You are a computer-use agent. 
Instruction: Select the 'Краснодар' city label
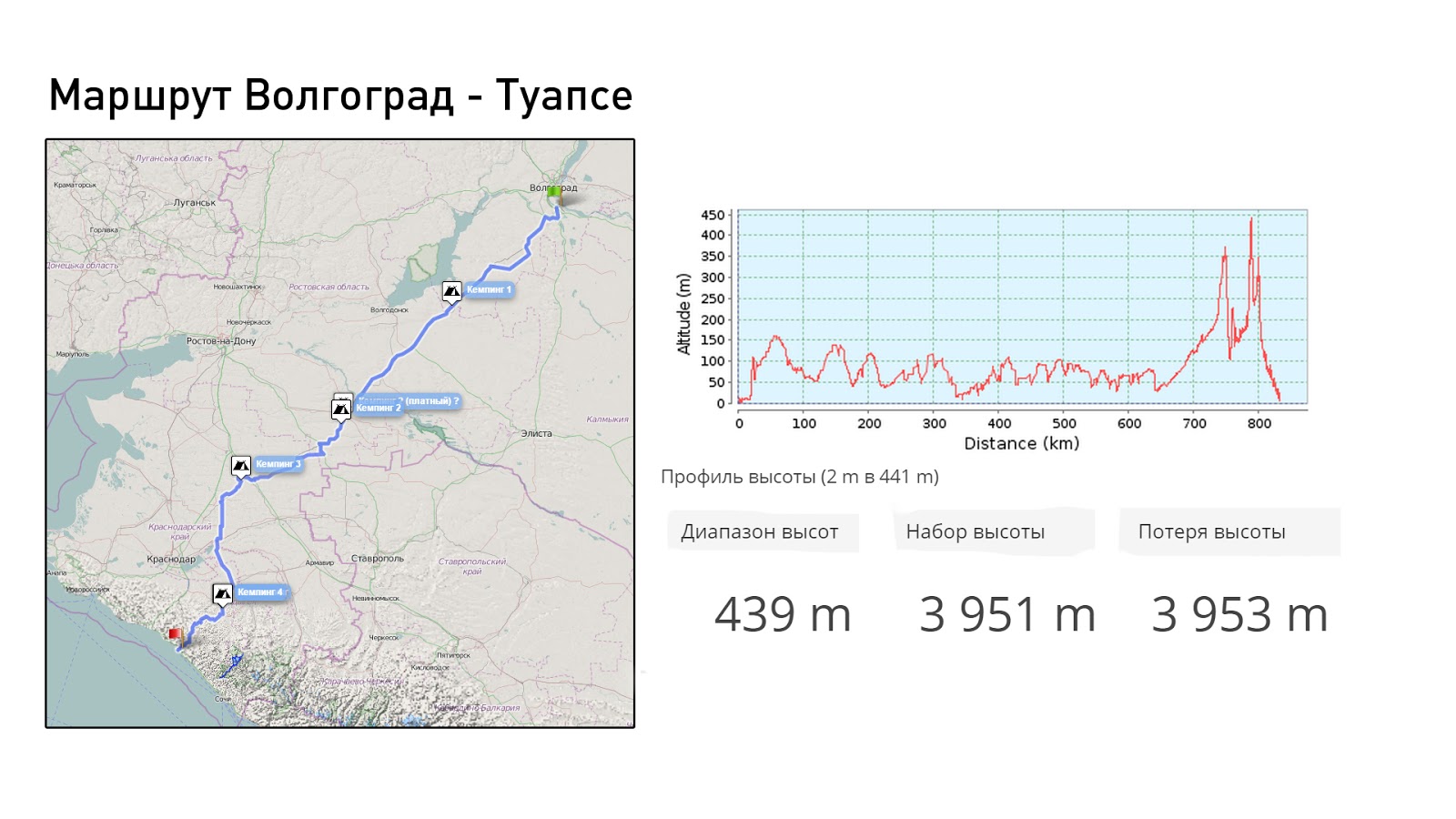pos(171,559)
